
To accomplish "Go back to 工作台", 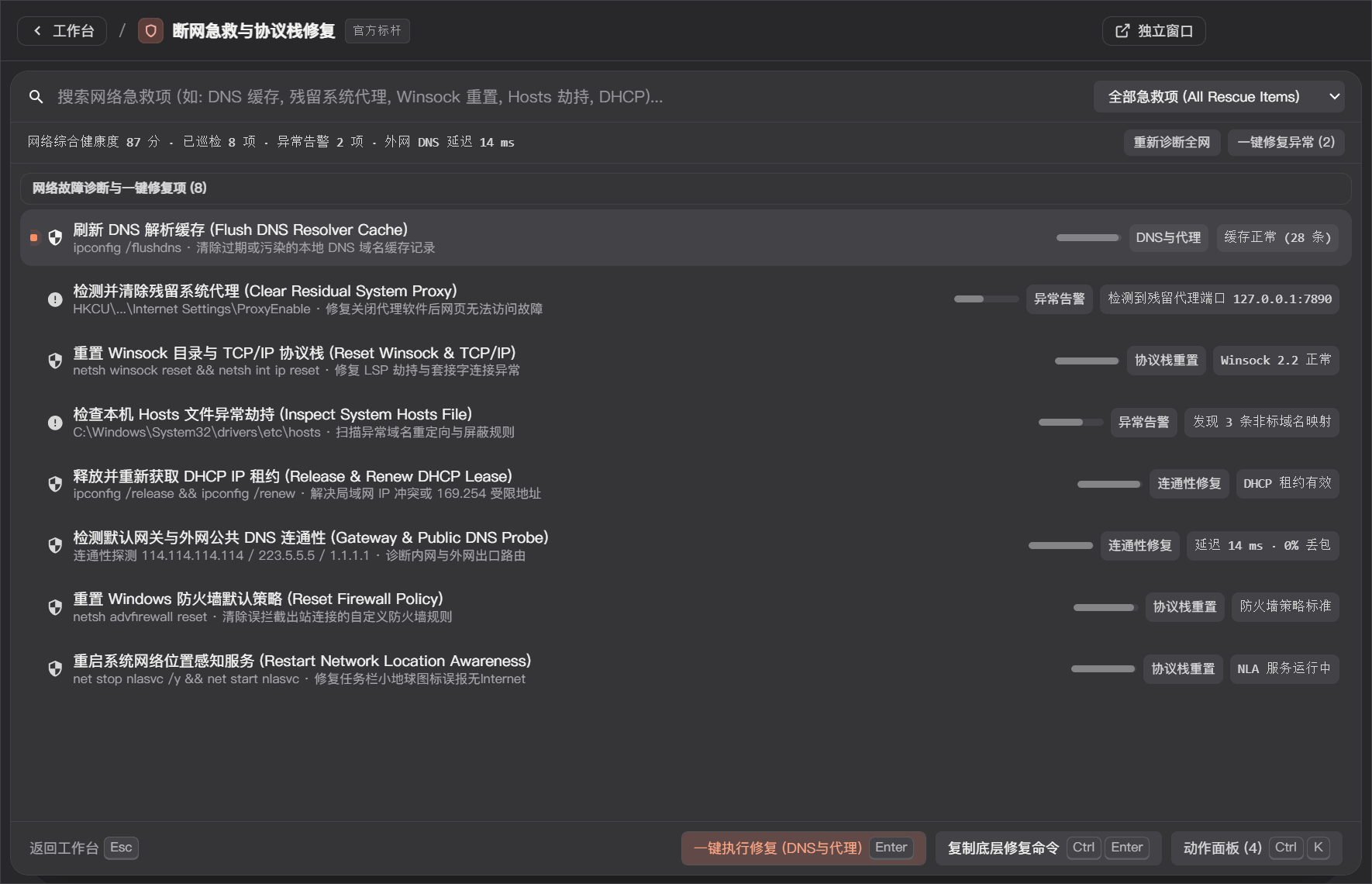I will click(x=62, y=31).
